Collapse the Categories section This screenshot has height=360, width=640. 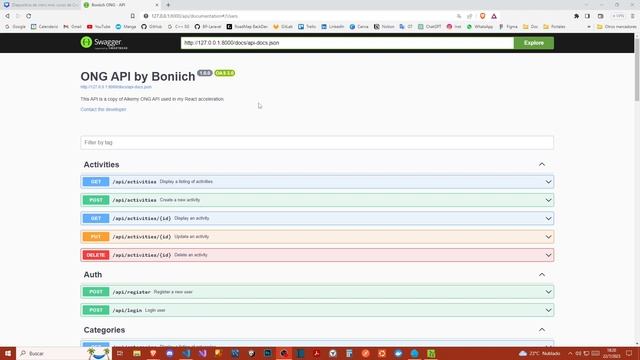pyautogui.click(x=542, y=330)
